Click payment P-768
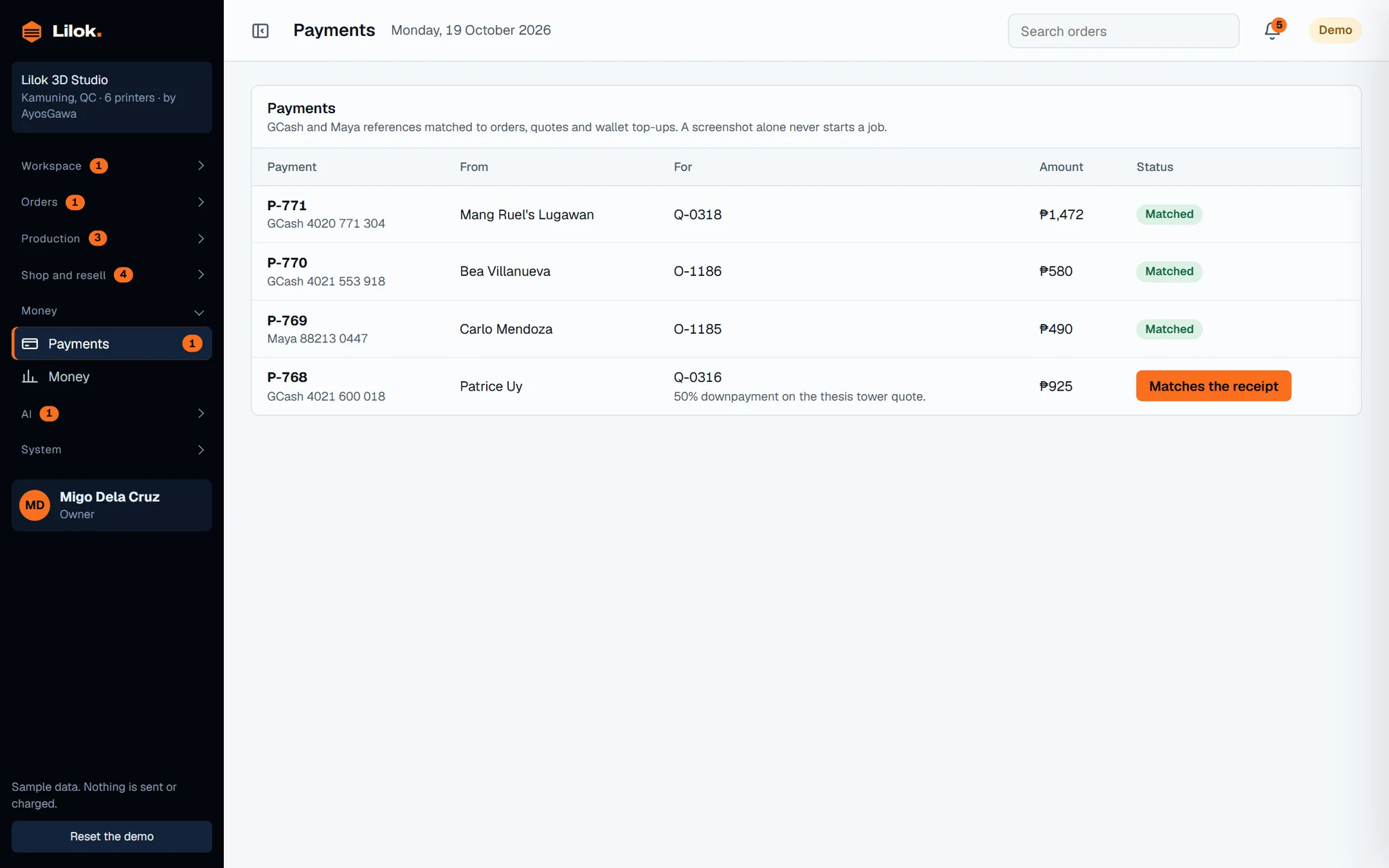 coord(287,377)
